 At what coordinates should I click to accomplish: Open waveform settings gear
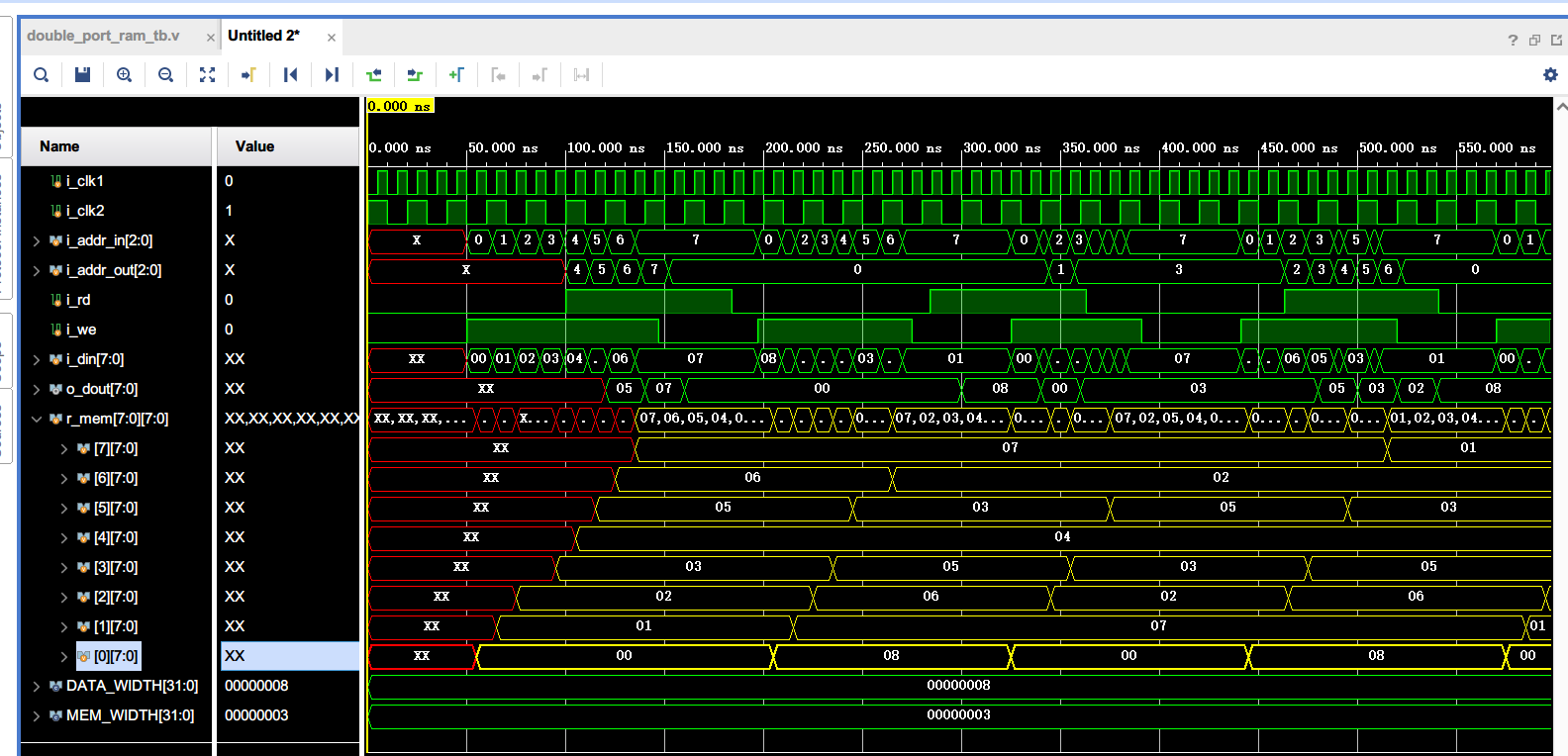(x=1550, y=75)
